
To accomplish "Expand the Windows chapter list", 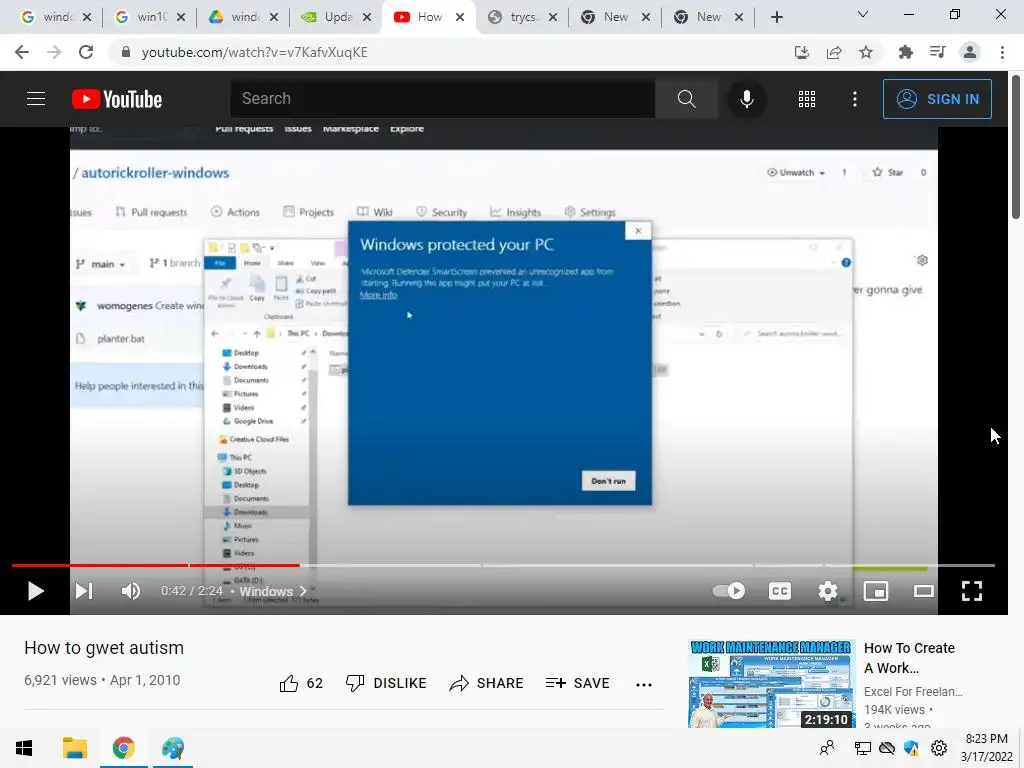I will coord(272,591).
